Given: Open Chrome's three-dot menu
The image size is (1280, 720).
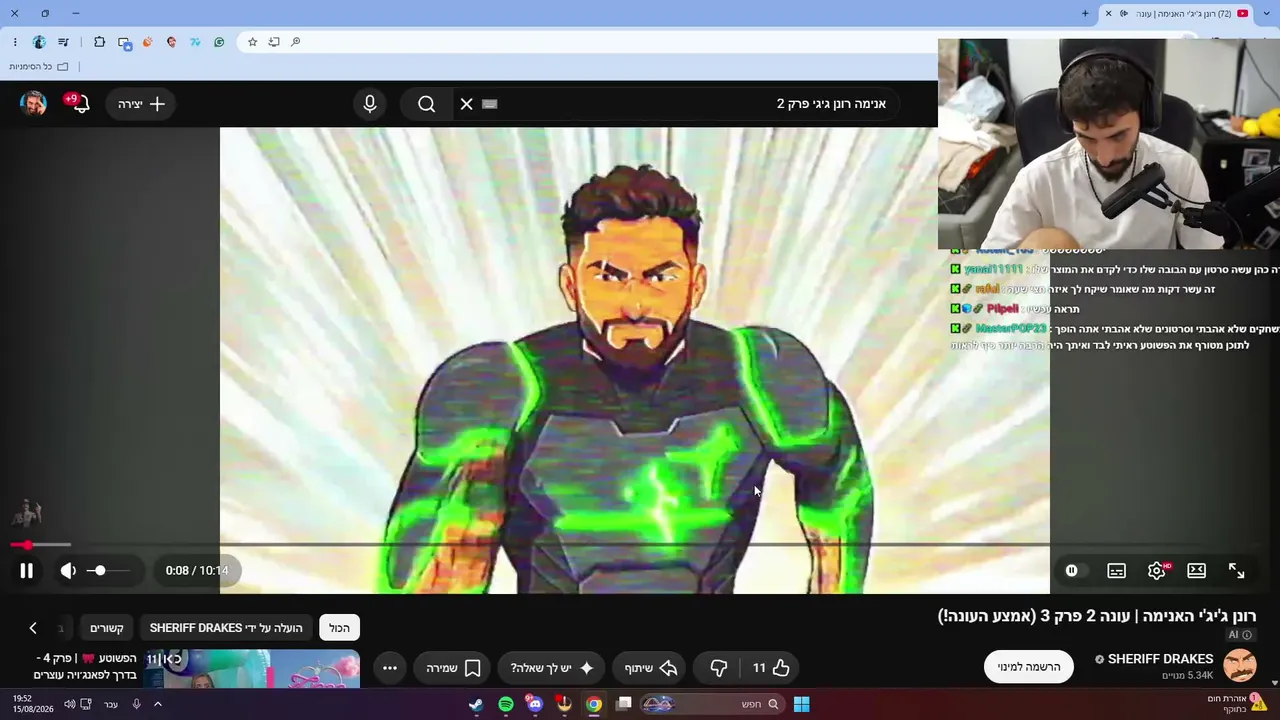Looking at the screenshot, I should click(15, 42).
